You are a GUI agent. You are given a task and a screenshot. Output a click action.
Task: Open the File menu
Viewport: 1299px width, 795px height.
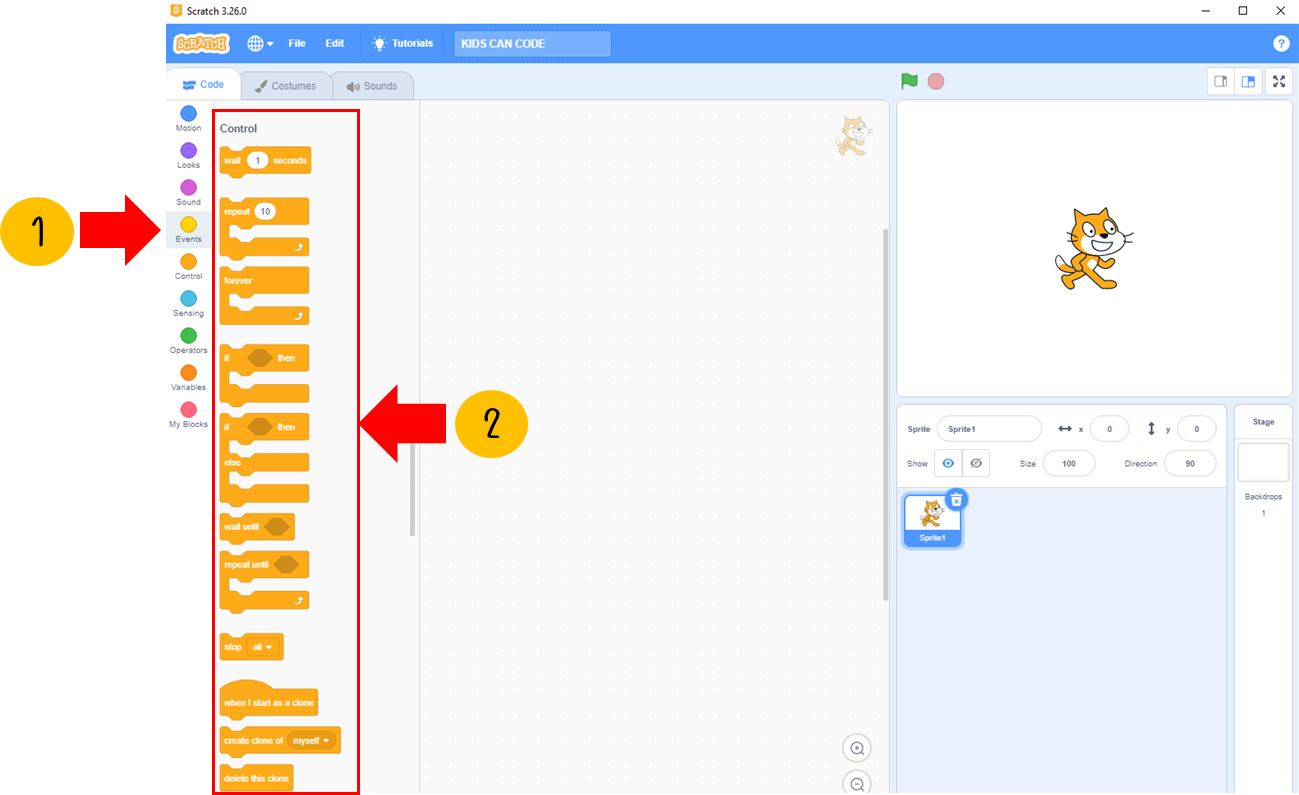[x=297, y=44]
